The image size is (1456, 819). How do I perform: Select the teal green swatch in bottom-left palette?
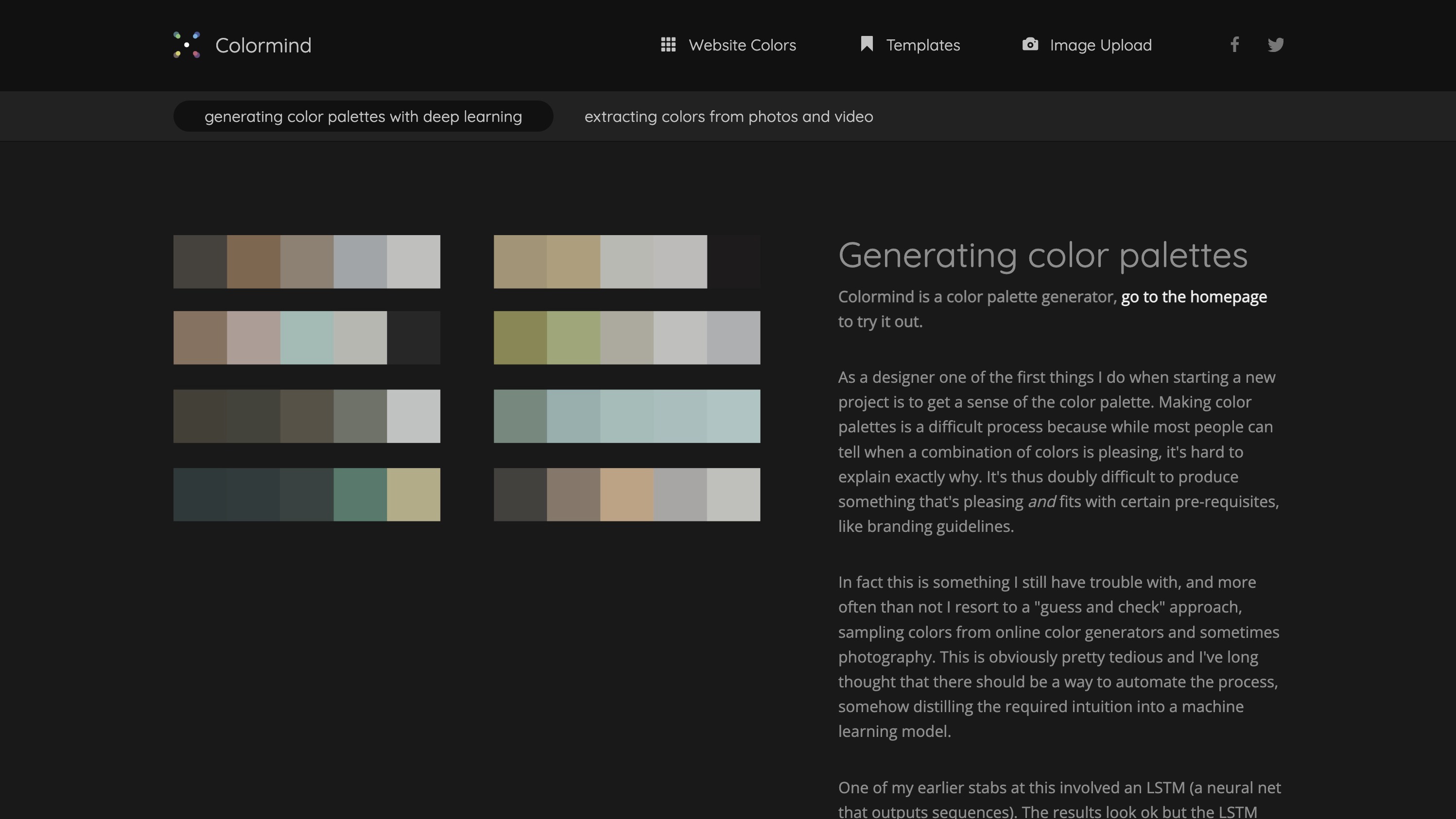[x=360, y=494]
